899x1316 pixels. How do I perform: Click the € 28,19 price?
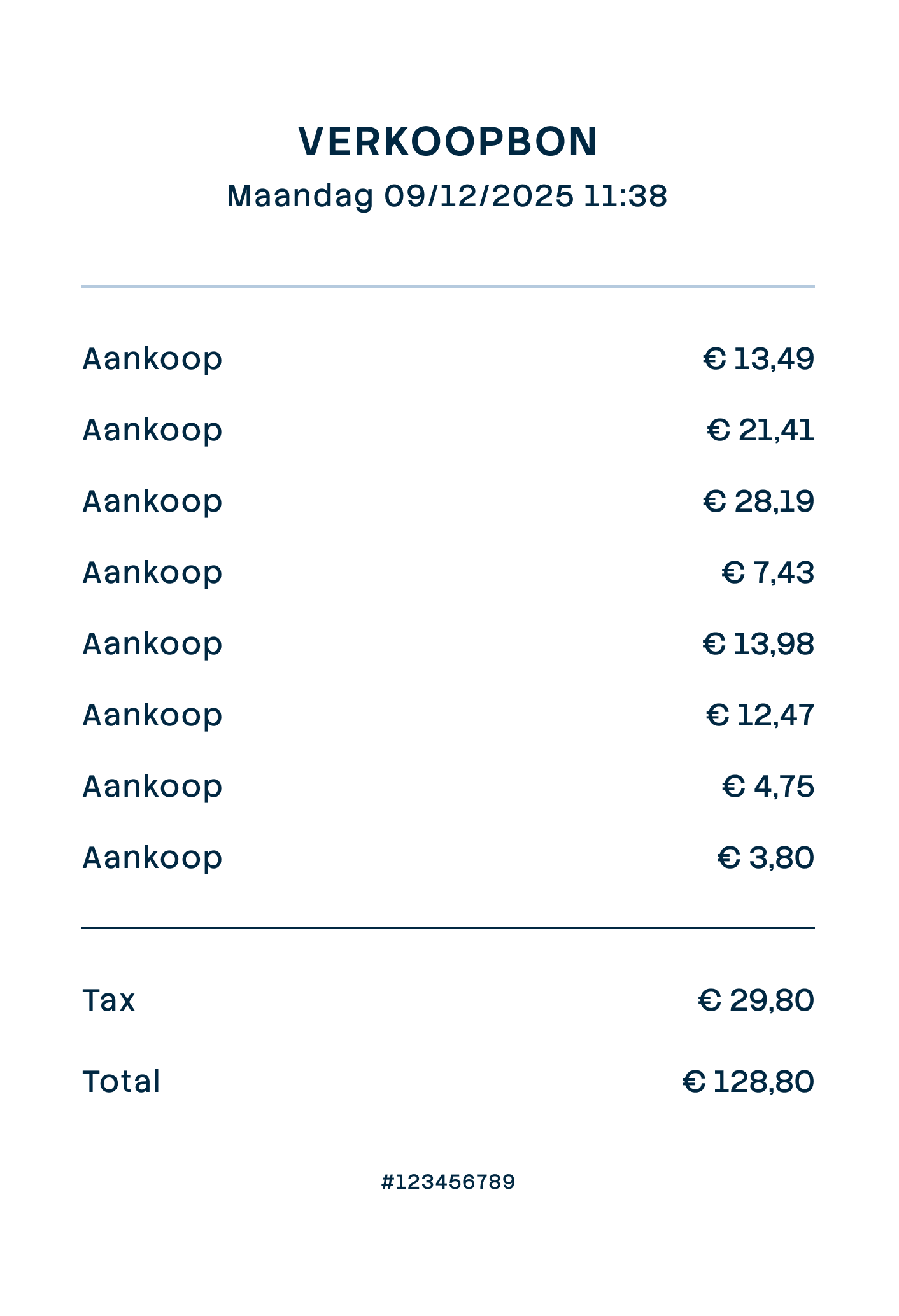(758, 501)
